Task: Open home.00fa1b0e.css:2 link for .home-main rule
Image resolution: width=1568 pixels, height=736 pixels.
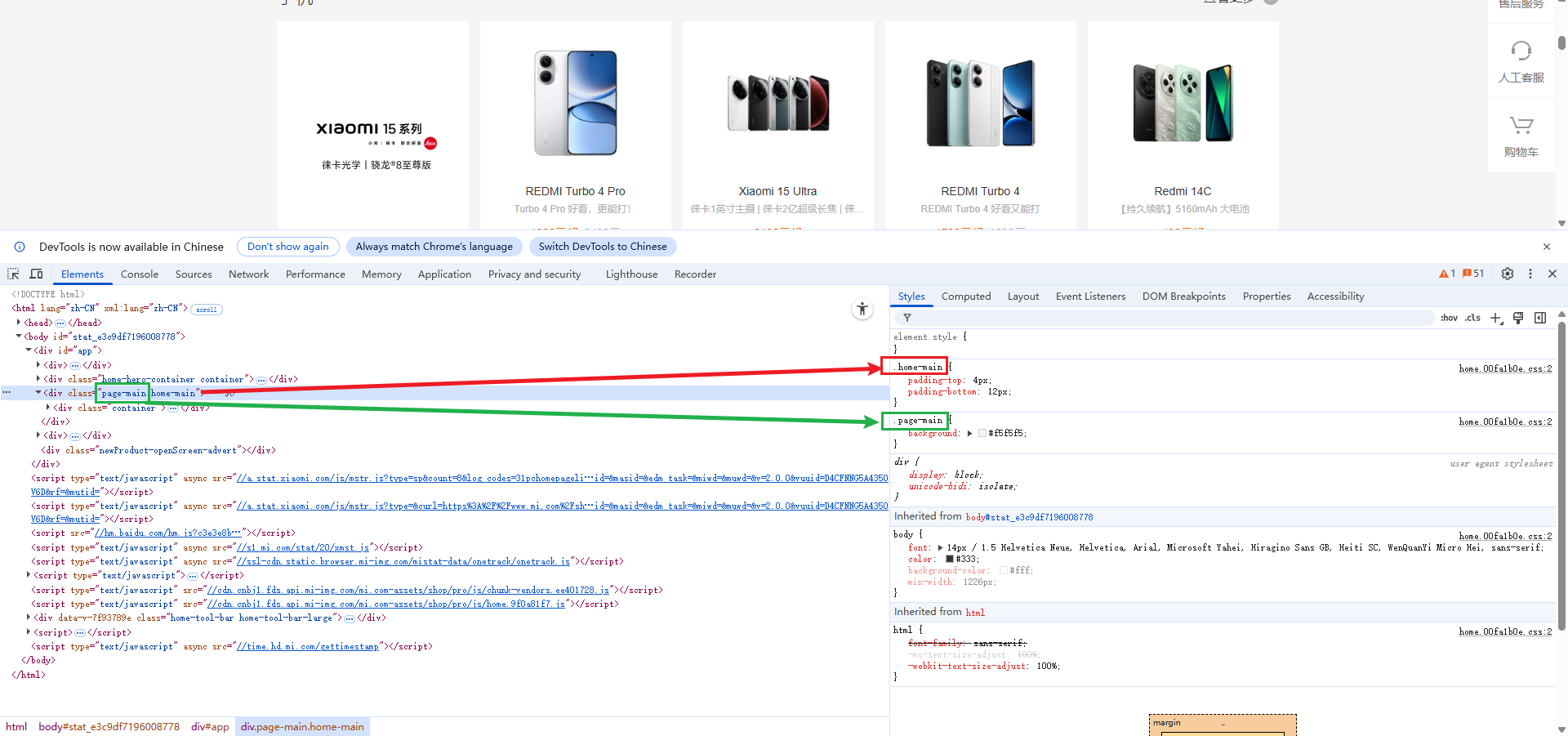Action: coord(1505,368)
